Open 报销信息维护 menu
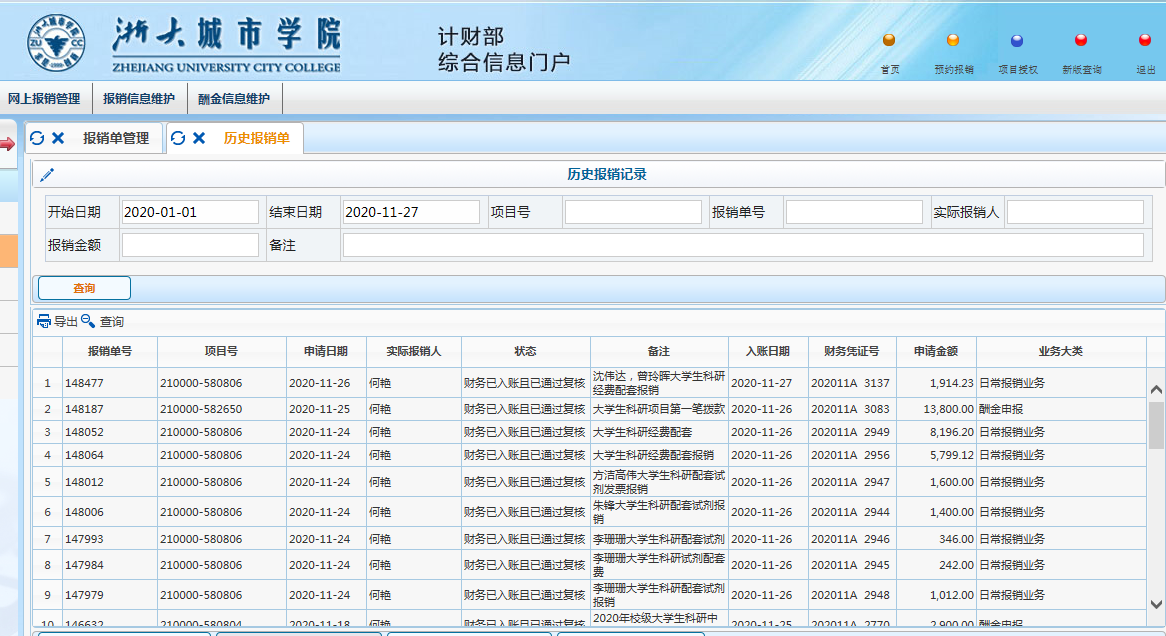Viewport: 1166px width, 636px height. (x=139, y=98)
